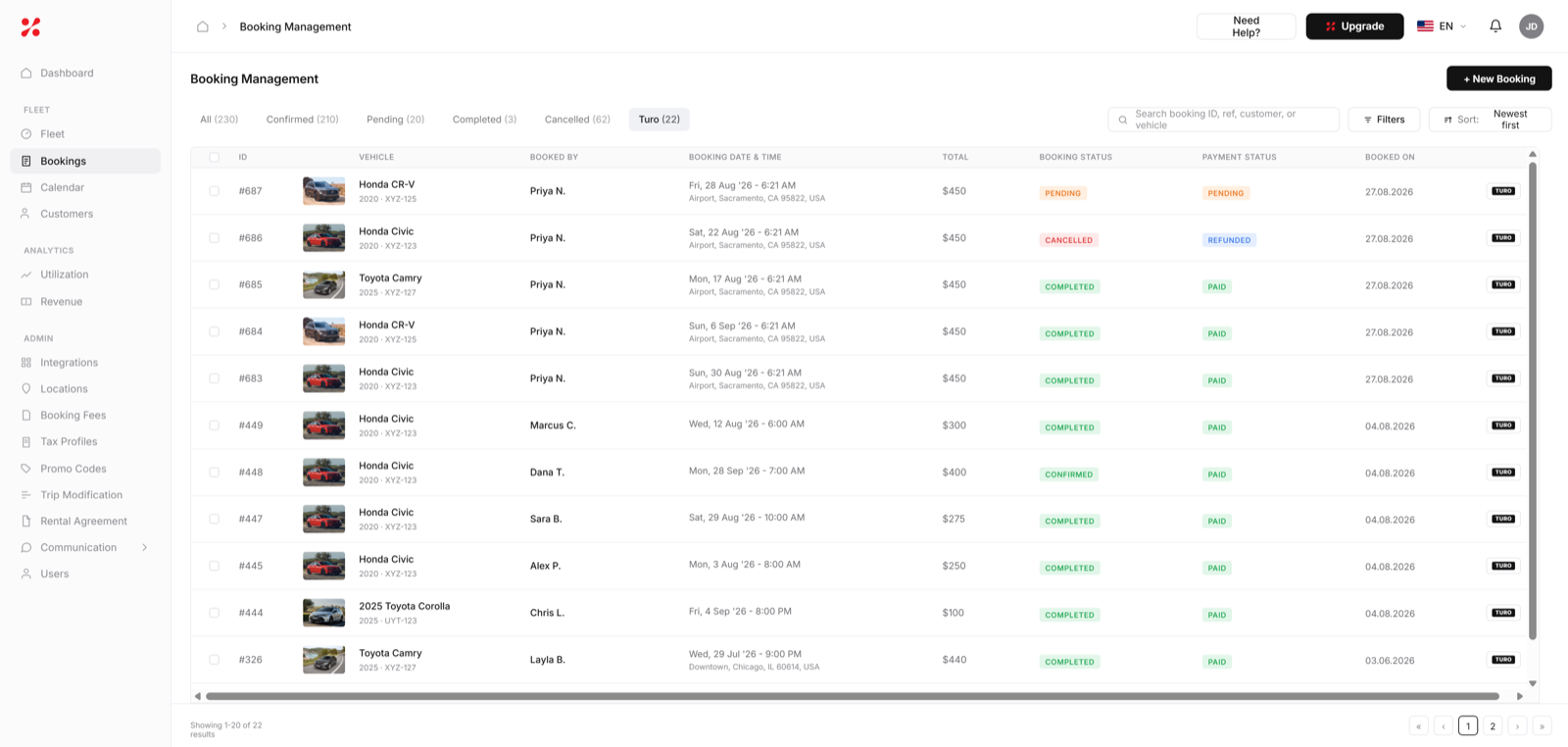The width and height of the screenshot is (1568, 747).
Task: Open the JD user avatar menu
Action: click(1531, 26)
